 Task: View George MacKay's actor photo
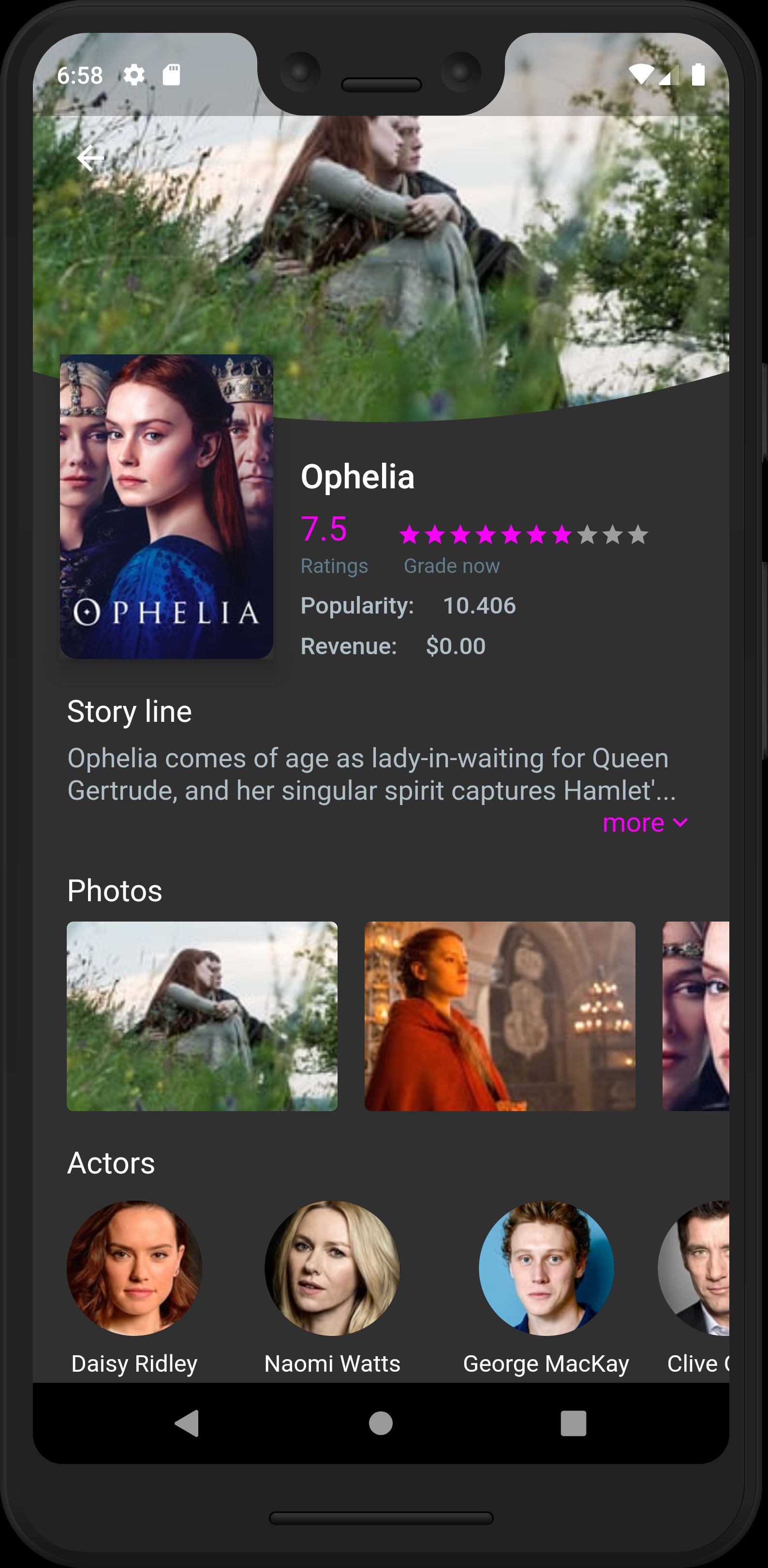546,1268
